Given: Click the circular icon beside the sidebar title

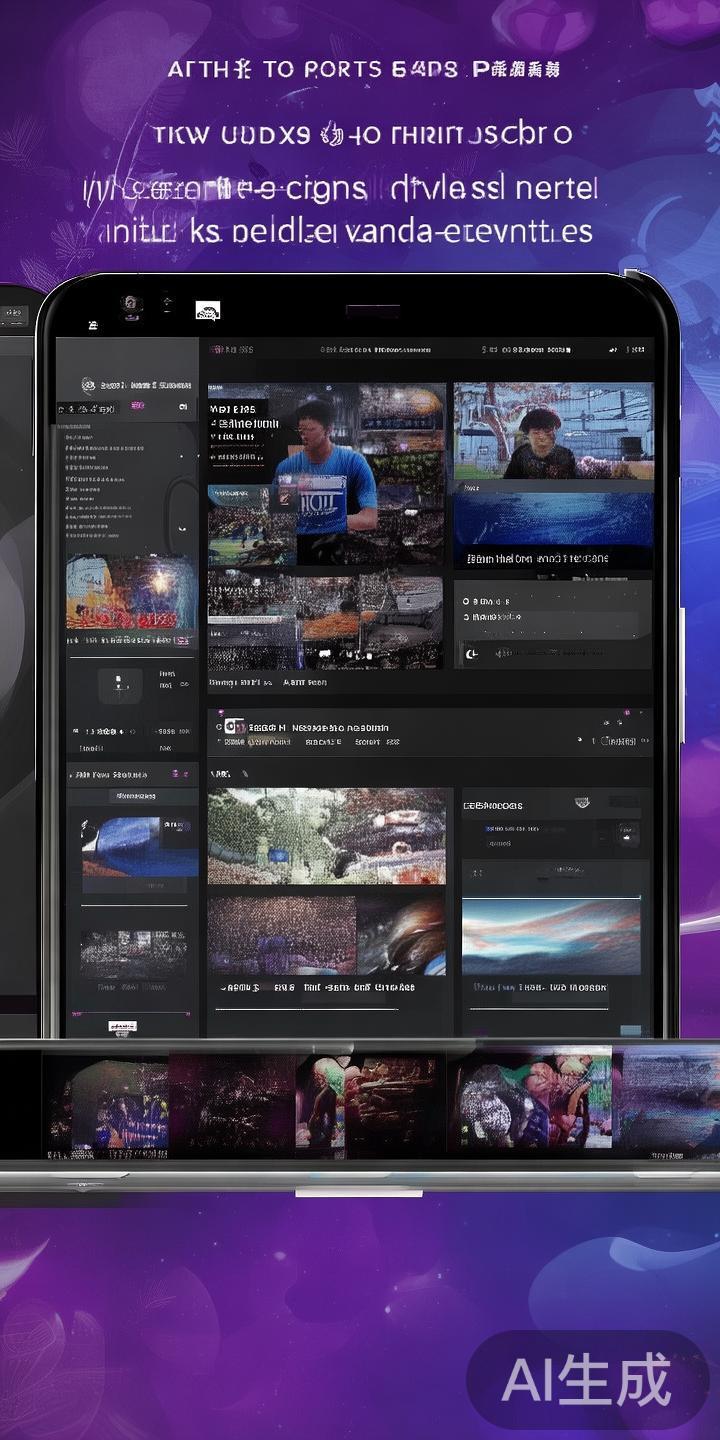Looking at the screenshot, I should [x=88, y=384].
